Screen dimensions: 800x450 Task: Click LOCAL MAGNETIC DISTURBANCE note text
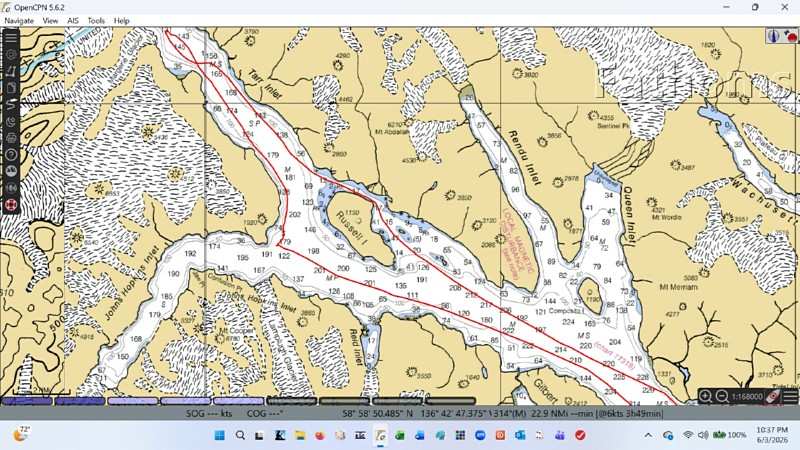coord(518,243)
